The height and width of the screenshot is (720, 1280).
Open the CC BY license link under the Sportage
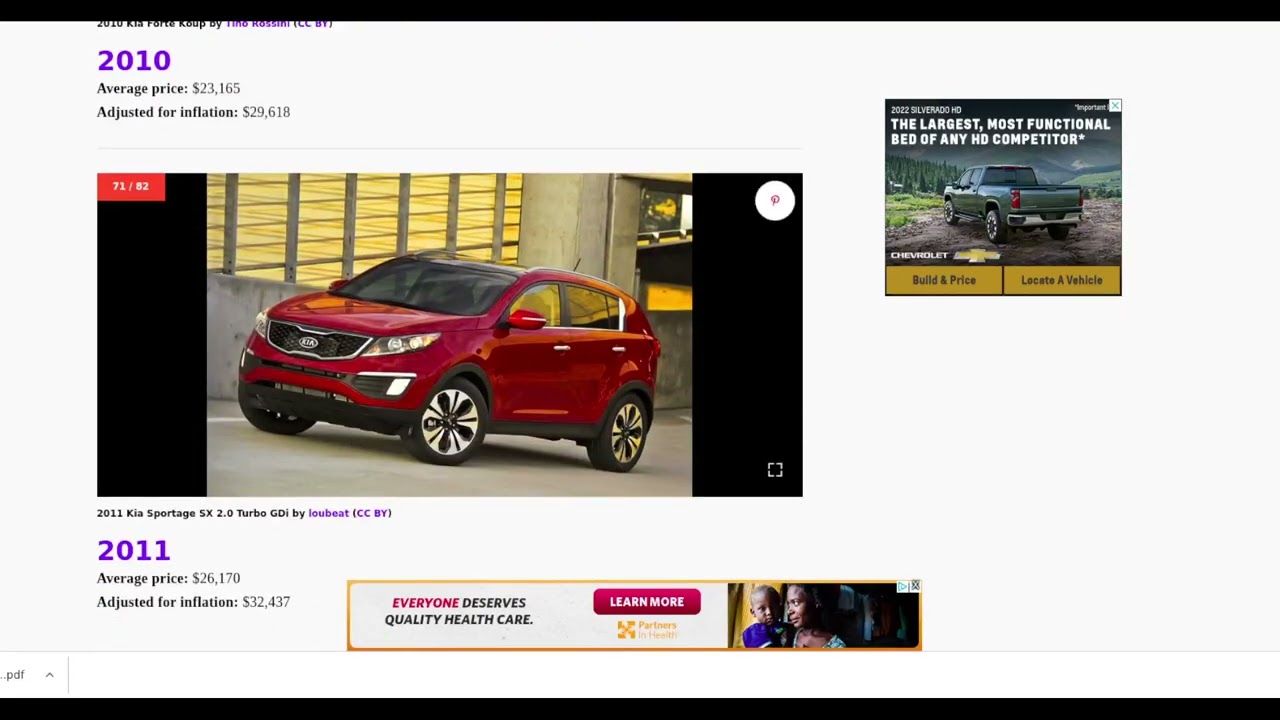tap(372, 513)
